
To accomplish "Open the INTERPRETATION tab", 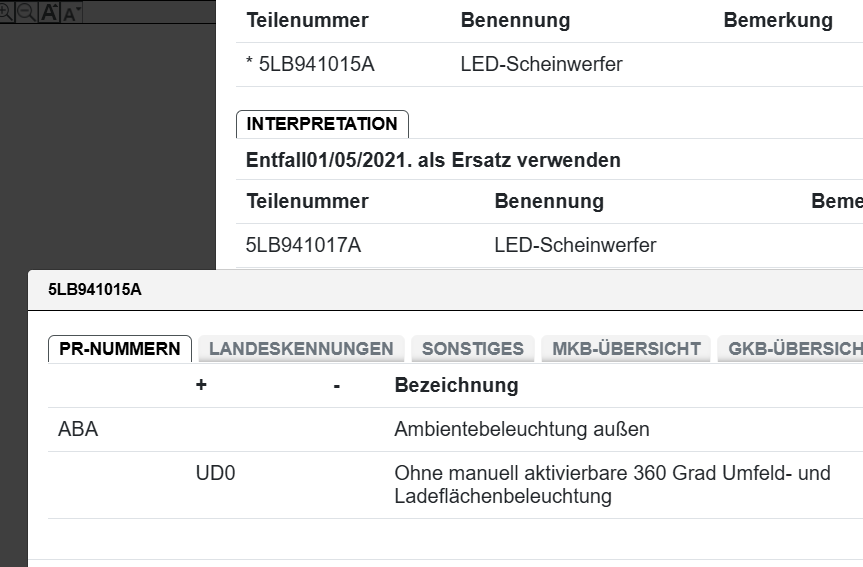I will point(322,124).
